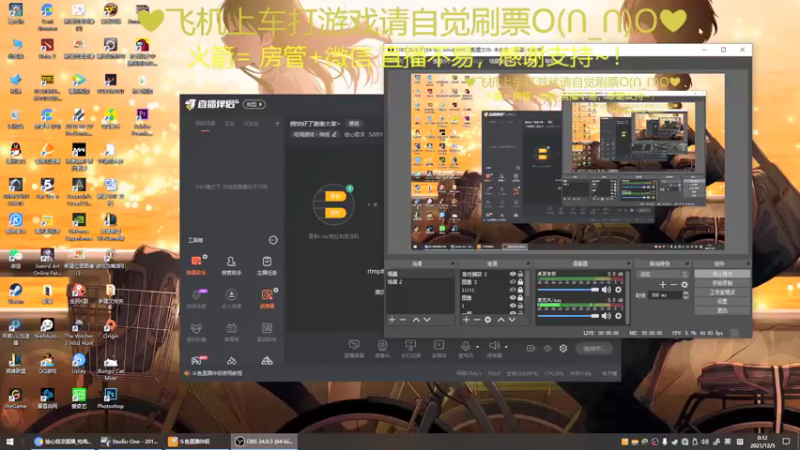Open microphone options arrow in 直播伴侣
800x450 pixels.
click(477, 347)
